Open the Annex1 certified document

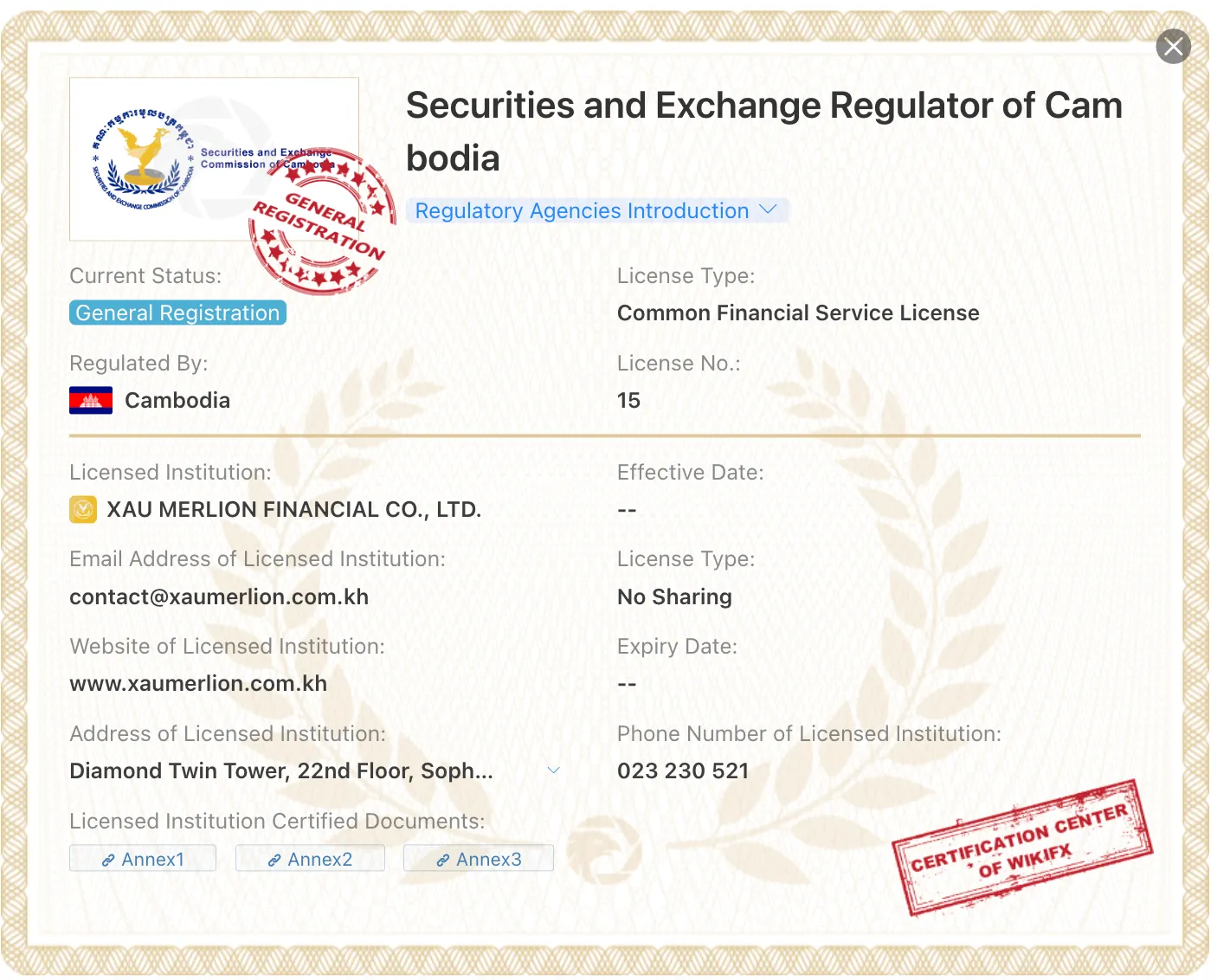[x=143, y=859]
